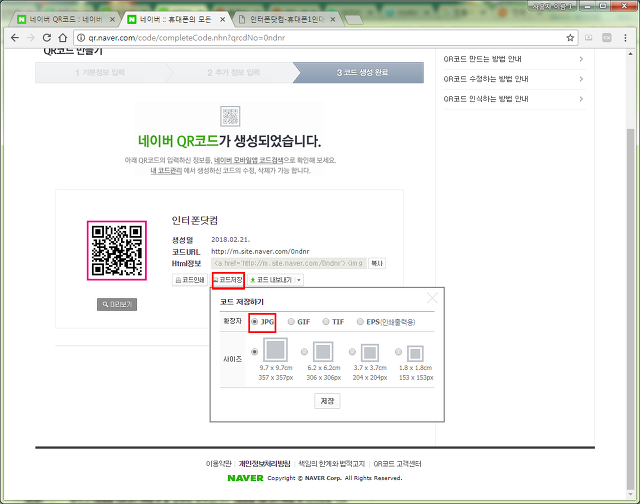
Task: Switch to the 인터폰닷컴 browser tab
Action: click(x=286, y=19)
